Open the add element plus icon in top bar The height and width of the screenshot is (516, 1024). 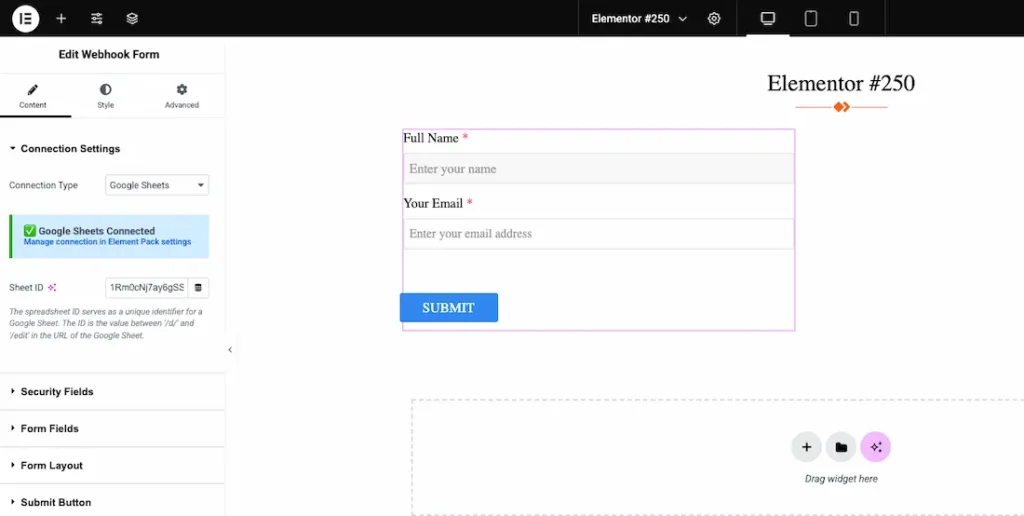coord(61,18)
